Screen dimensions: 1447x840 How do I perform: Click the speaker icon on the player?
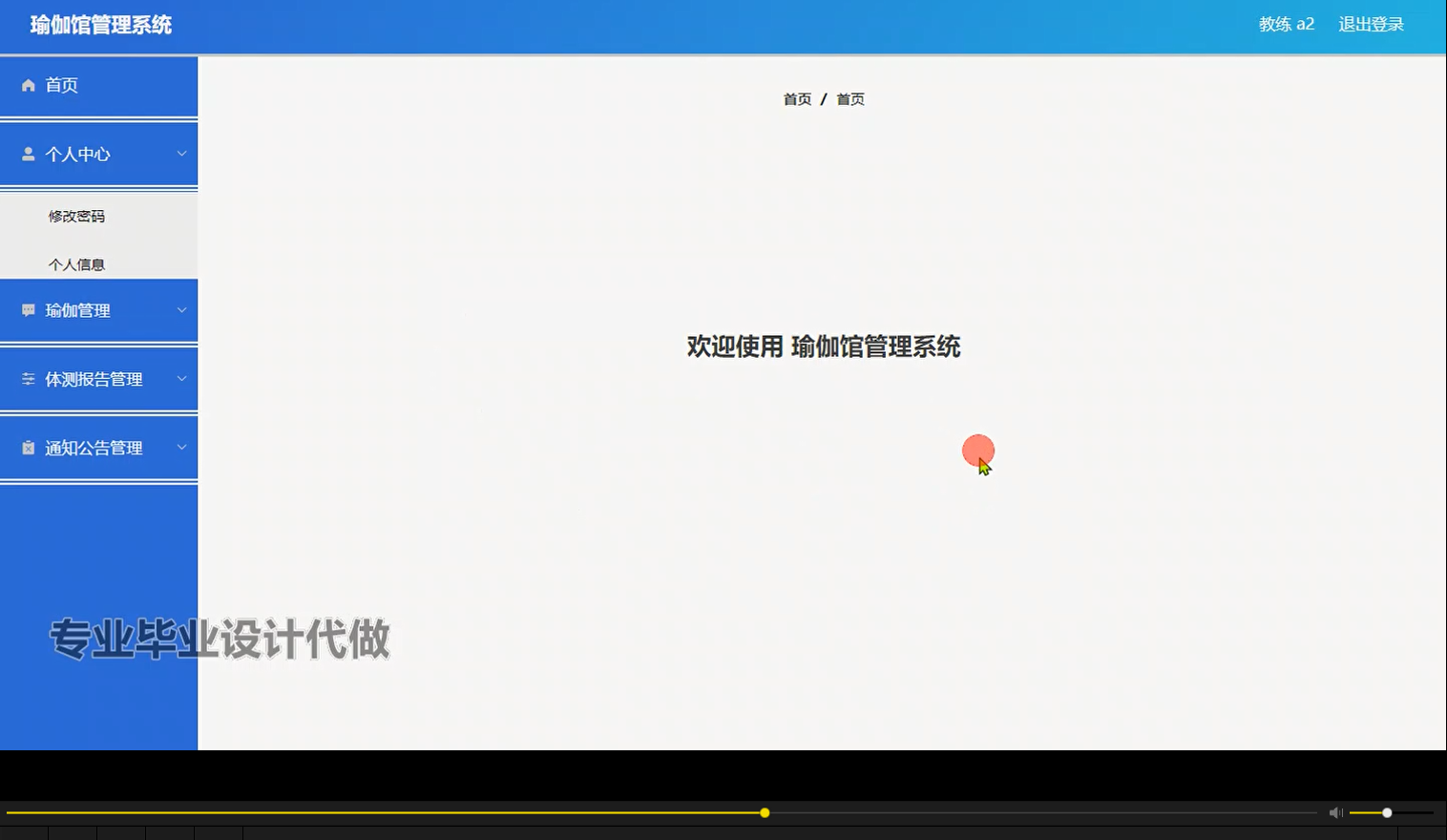pos(1334,812)
